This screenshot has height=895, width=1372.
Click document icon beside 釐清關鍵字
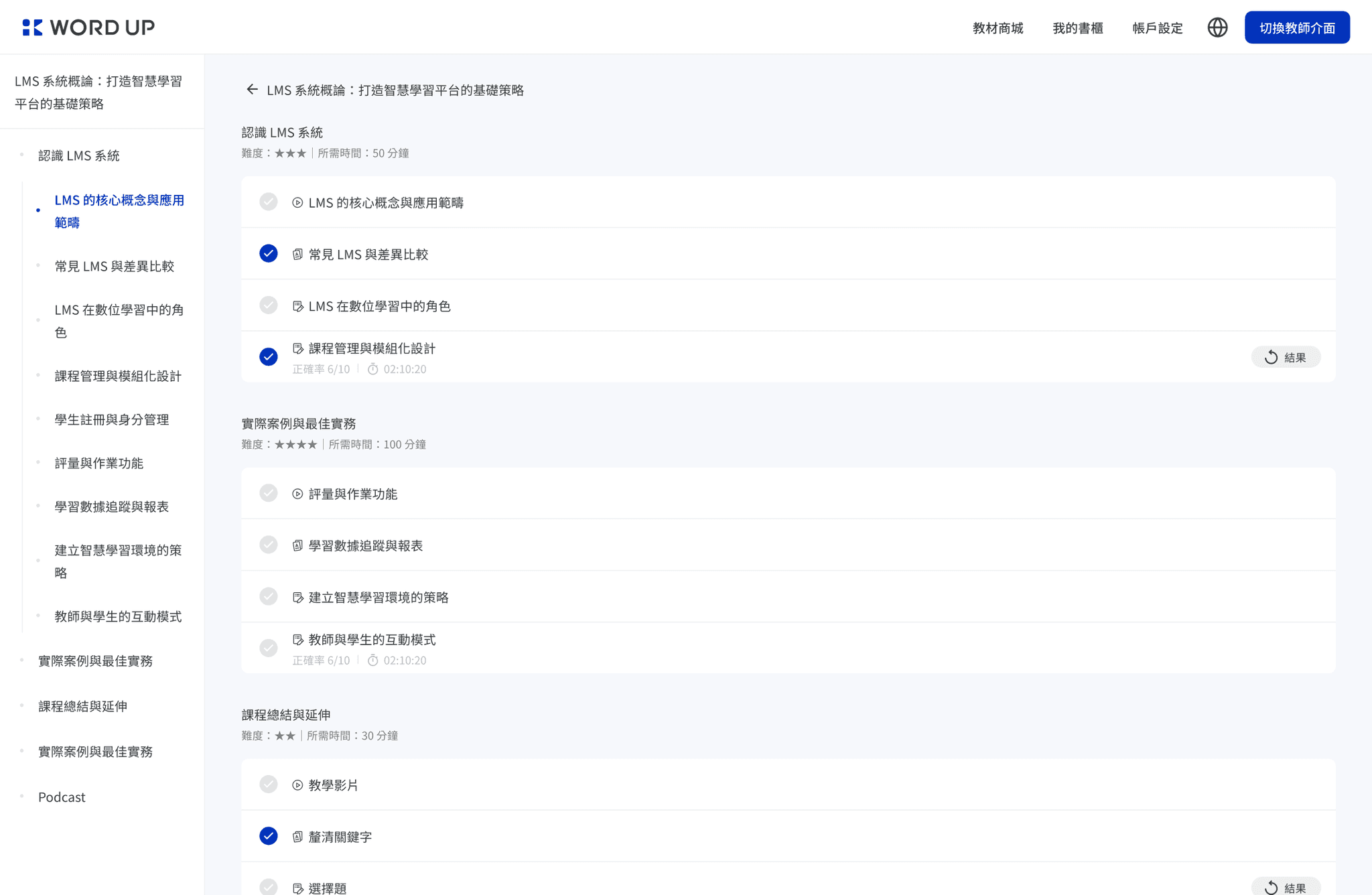coord(297,837)
